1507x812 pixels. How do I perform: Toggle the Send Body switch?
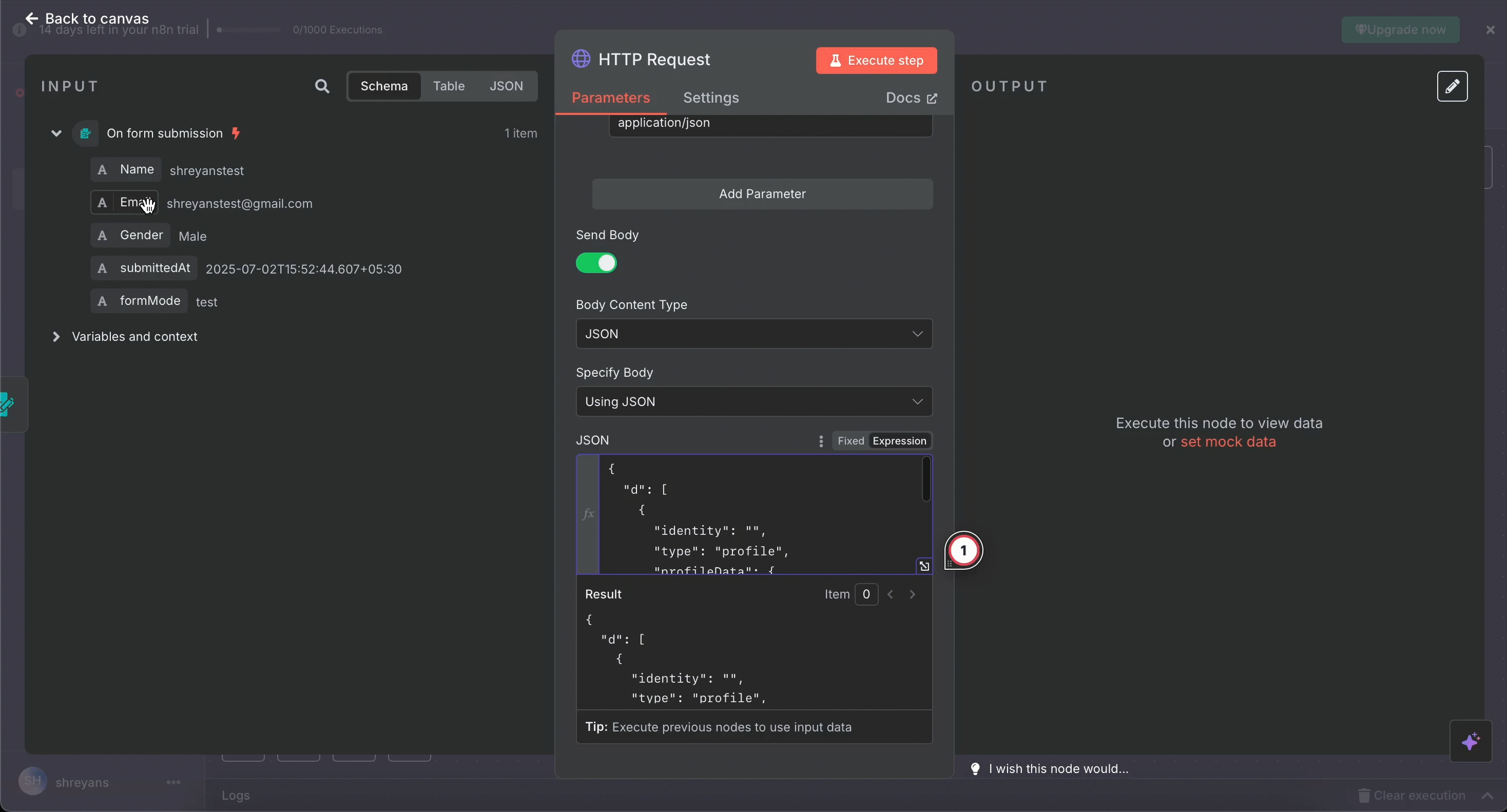(x=596, y=263)
